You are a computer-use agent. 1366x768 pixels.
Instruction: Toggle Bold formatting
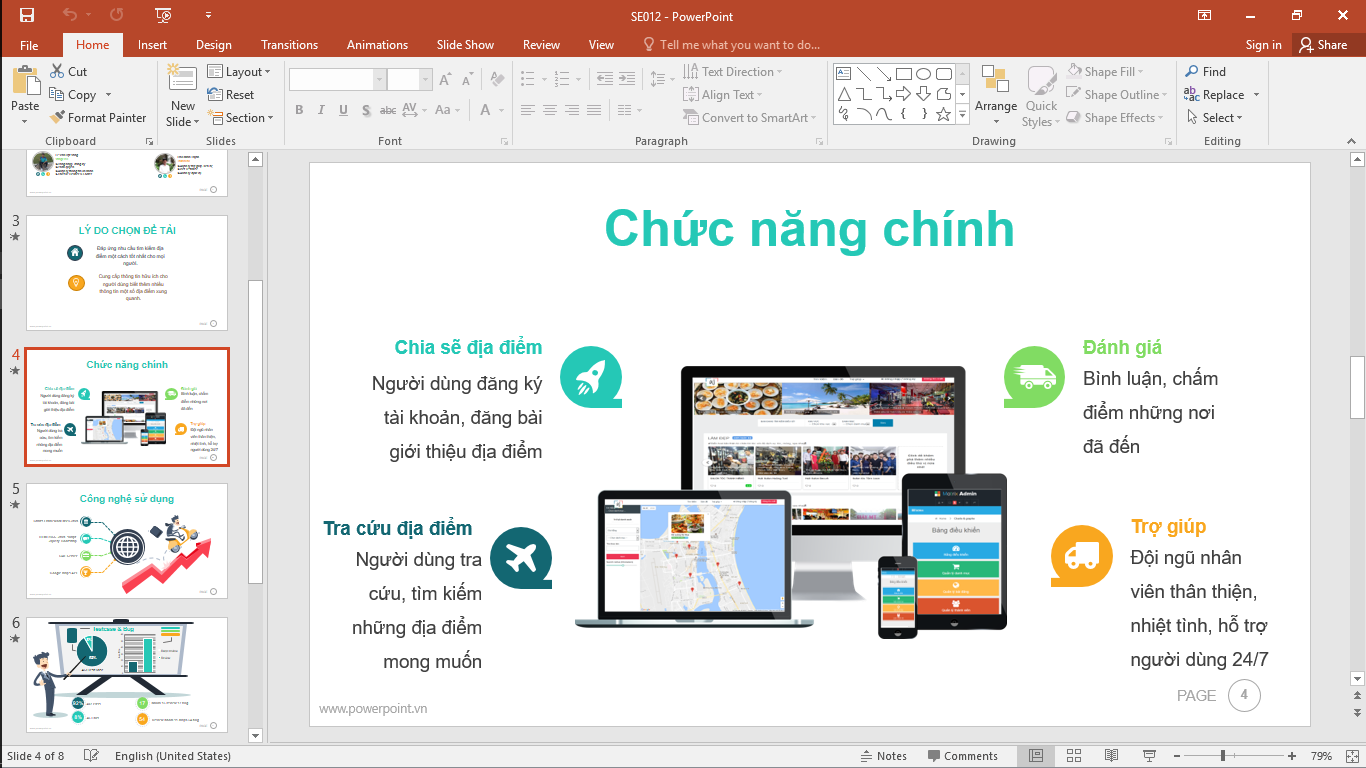pyautogui.click(x=298, y=110)
